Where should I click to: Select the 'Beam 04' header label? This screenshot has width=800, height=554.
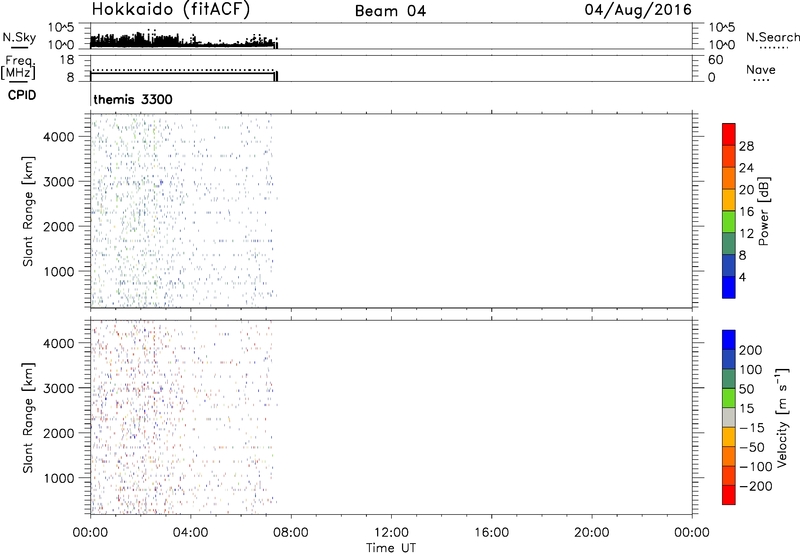[390, 11]
